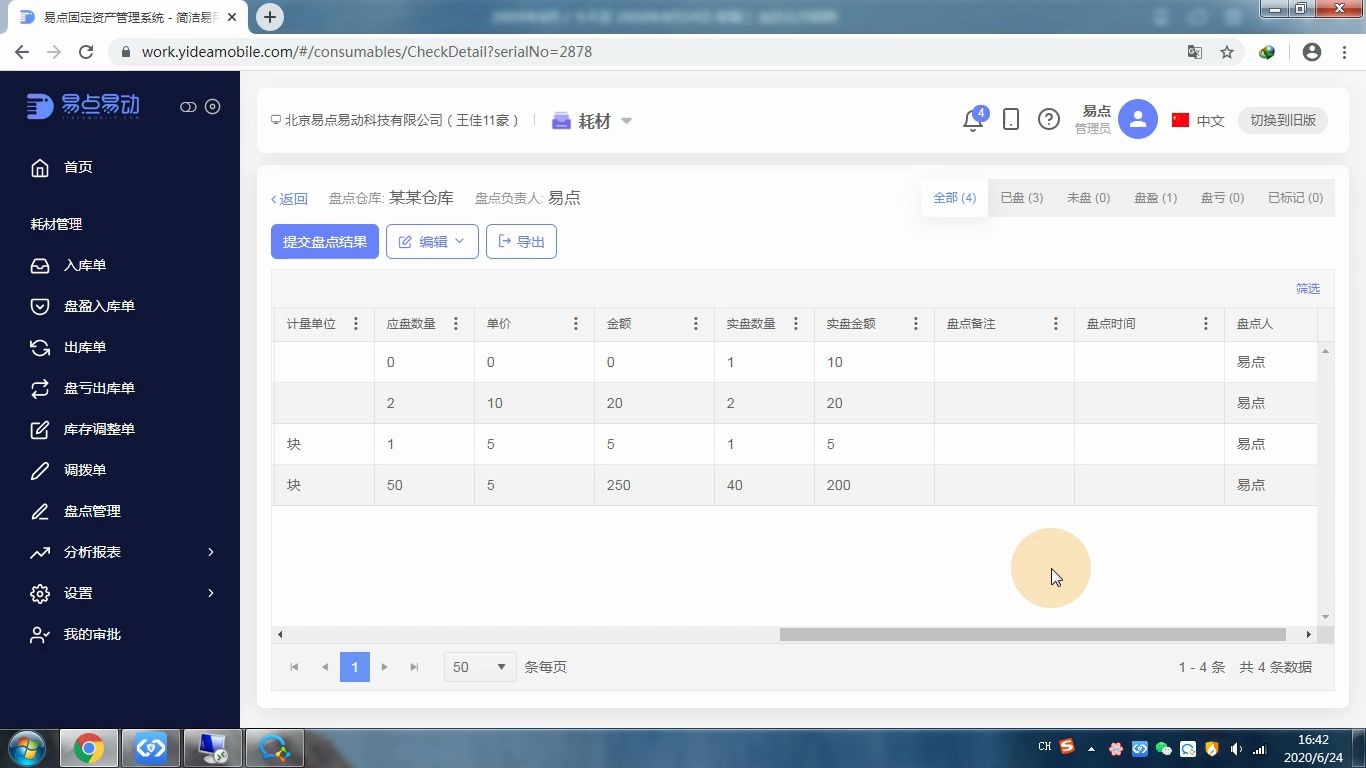Go to next page of results

pos(384,667)
